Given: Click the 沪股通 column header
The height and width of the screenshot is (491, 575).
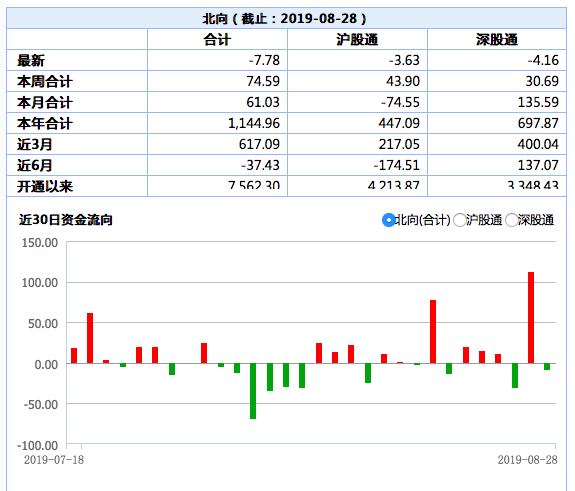Looking at the screenshot, I should (357, 39).
